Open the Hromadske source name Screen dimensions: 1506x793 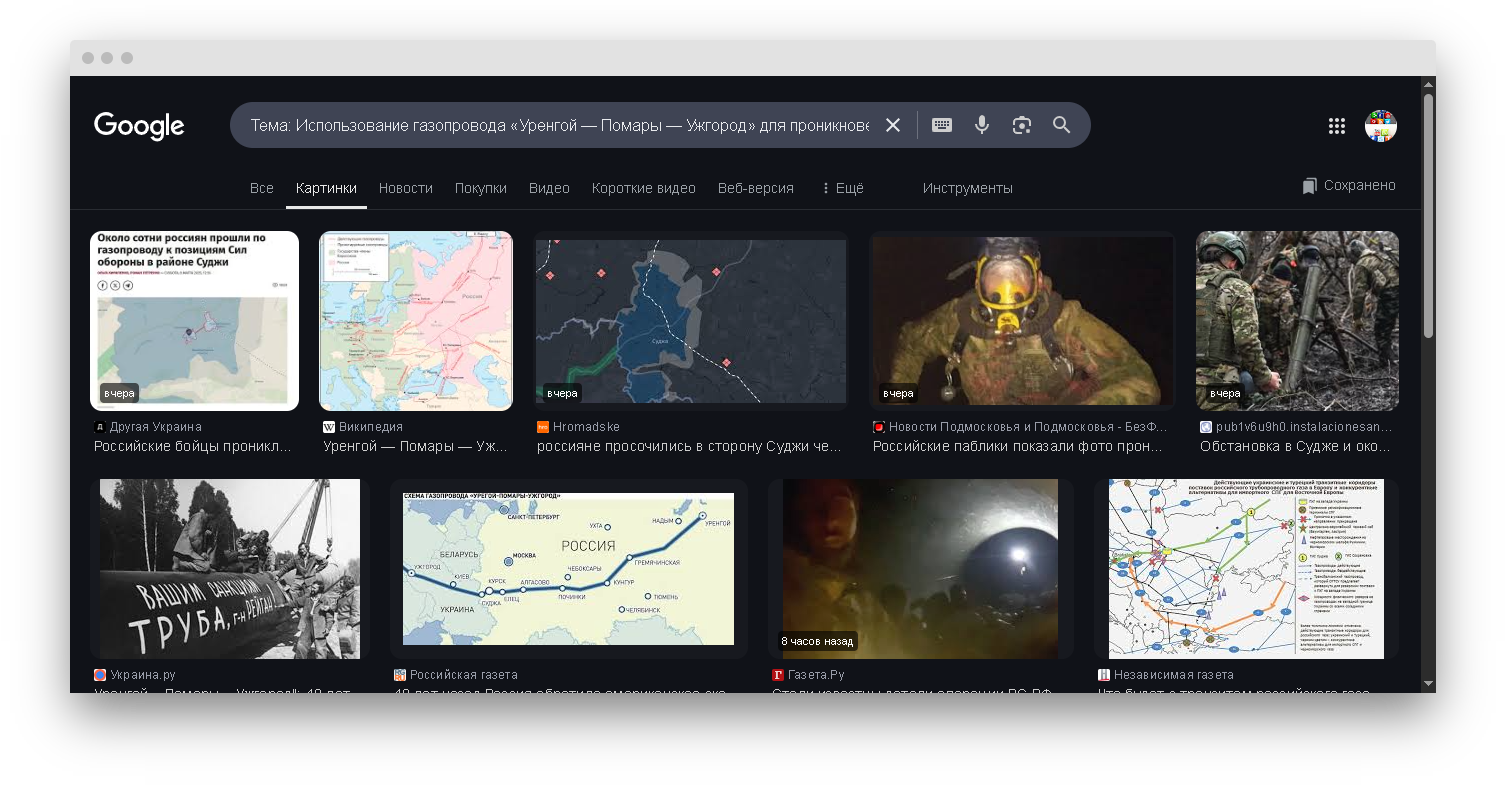point(586,427)
